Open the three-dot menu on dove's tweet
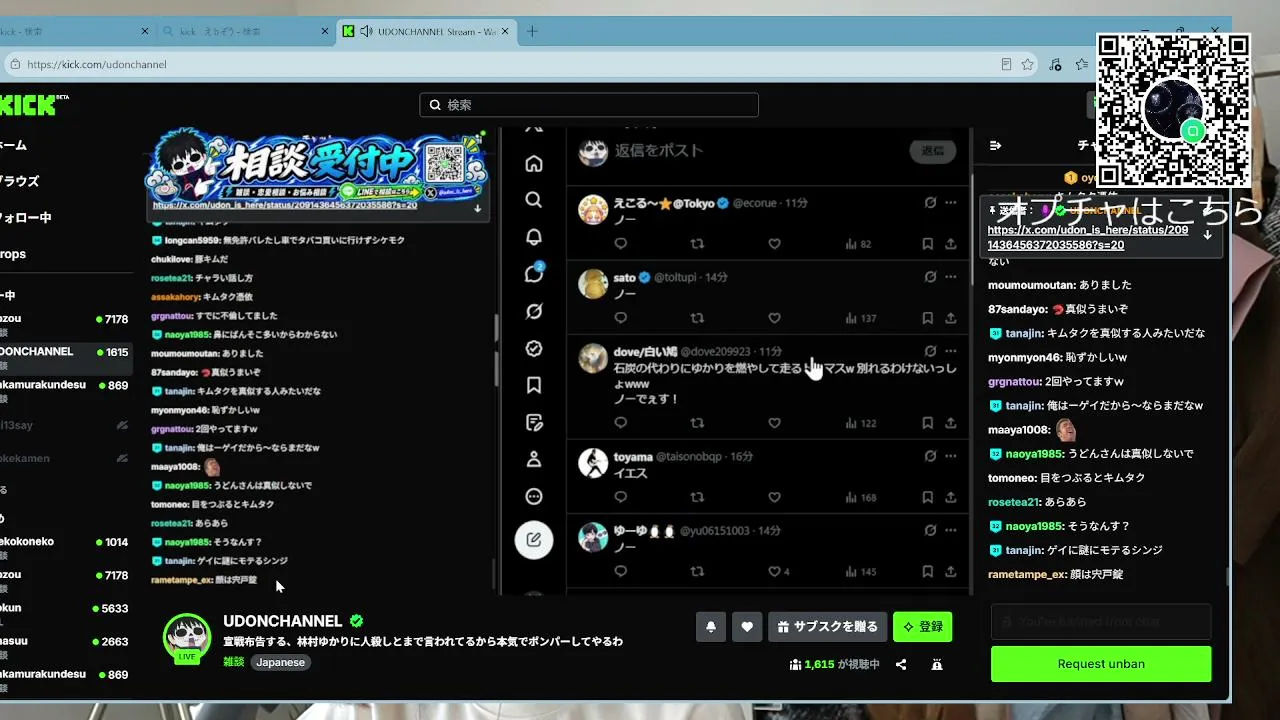The width and height of the screenshot is (1280, 720). coord(950,351)
